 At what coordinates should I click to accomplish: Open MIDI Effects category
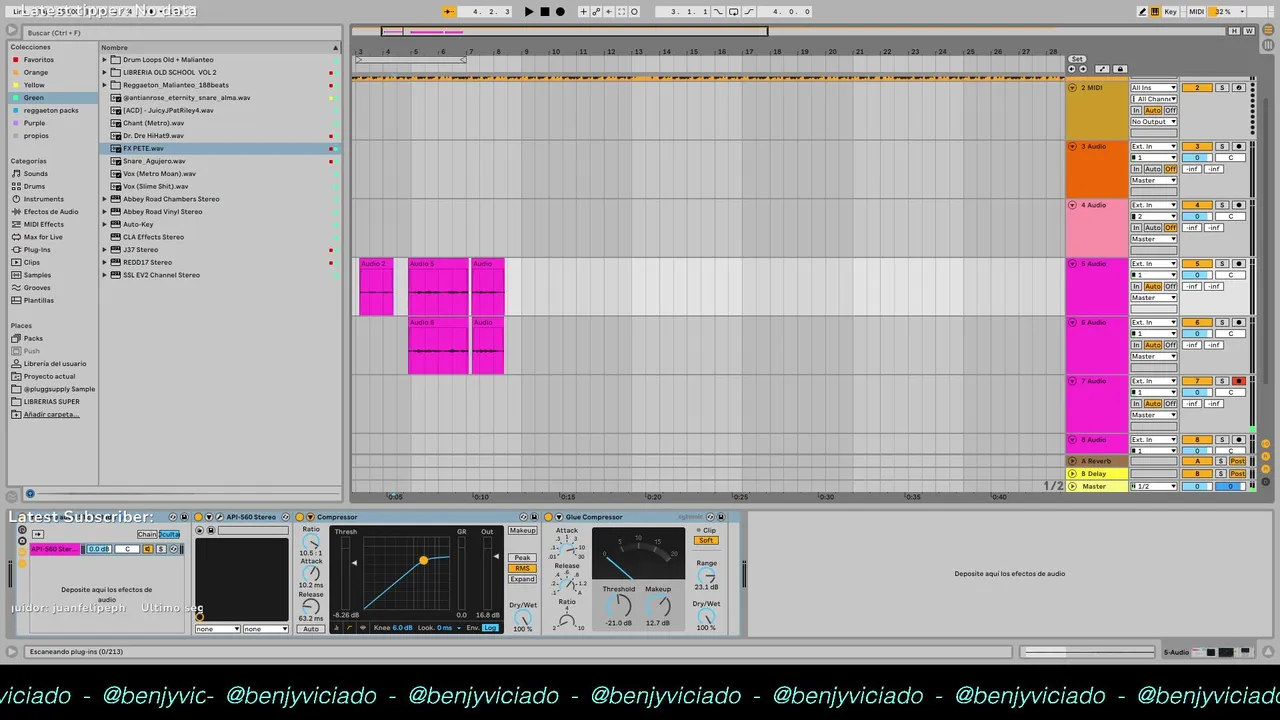(x=44, y=224)
